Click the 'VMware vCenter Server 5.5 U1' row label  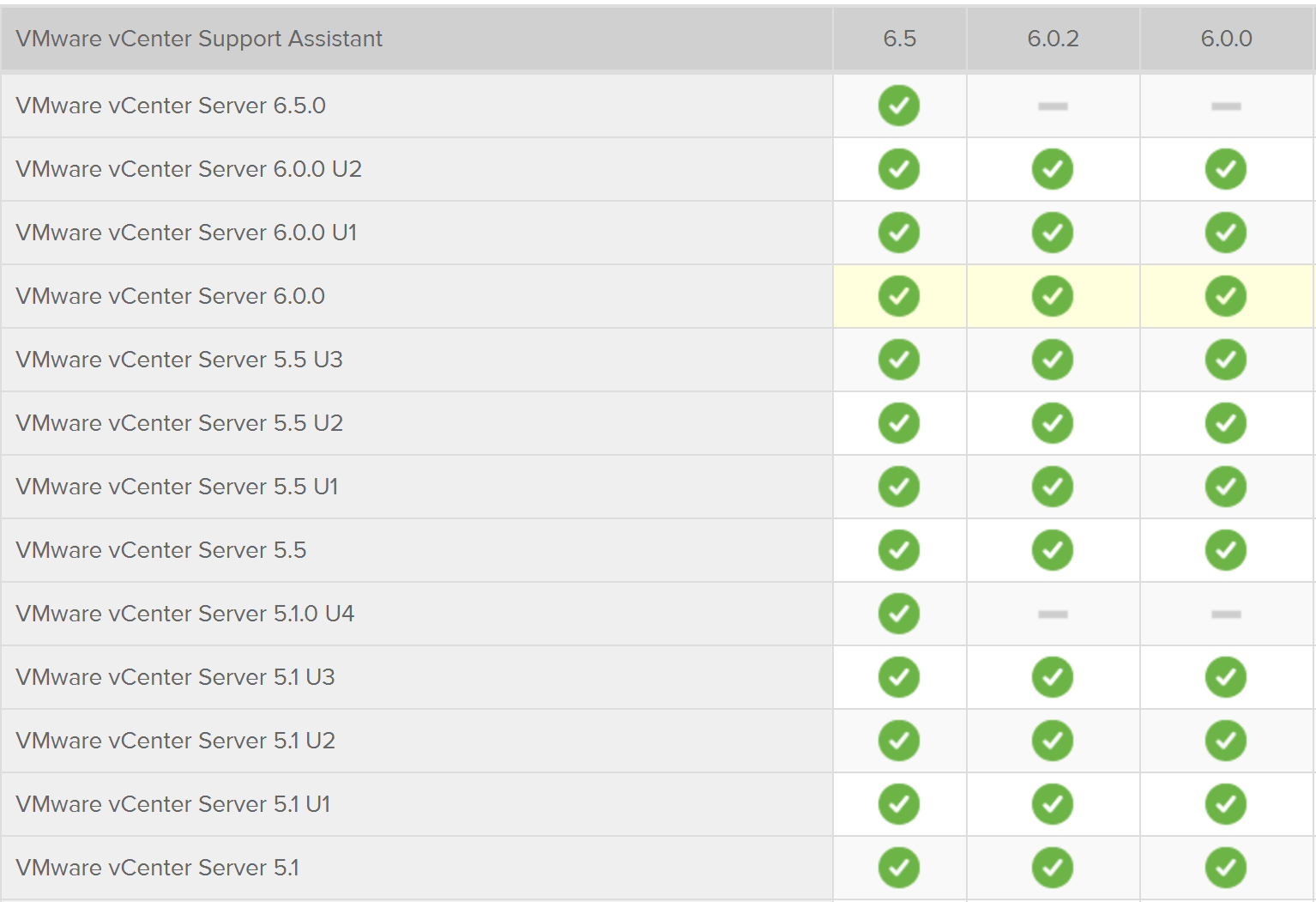point(177,487)
